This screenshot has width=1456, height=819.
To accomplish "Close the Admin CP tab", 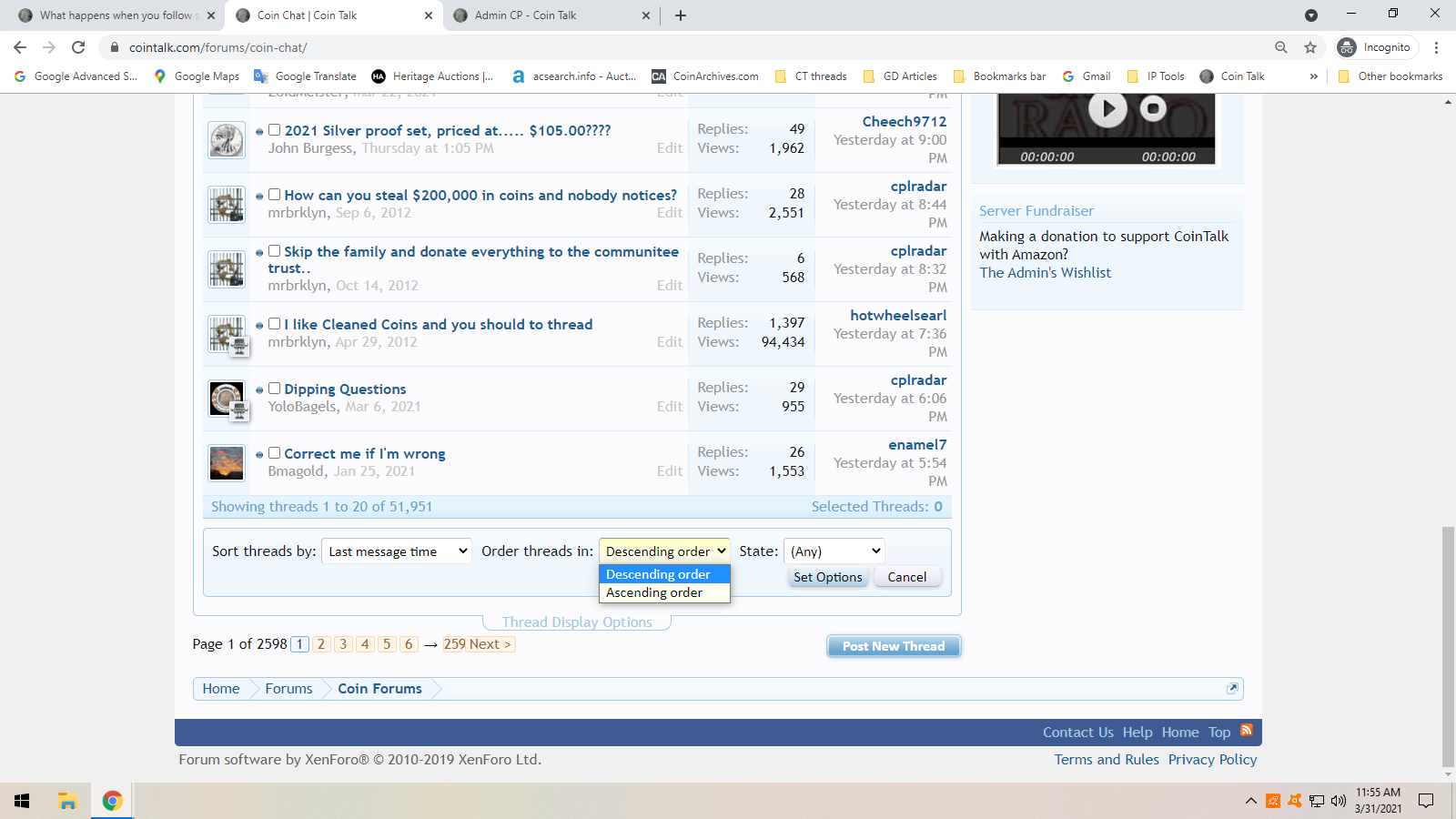I will 646,15.
